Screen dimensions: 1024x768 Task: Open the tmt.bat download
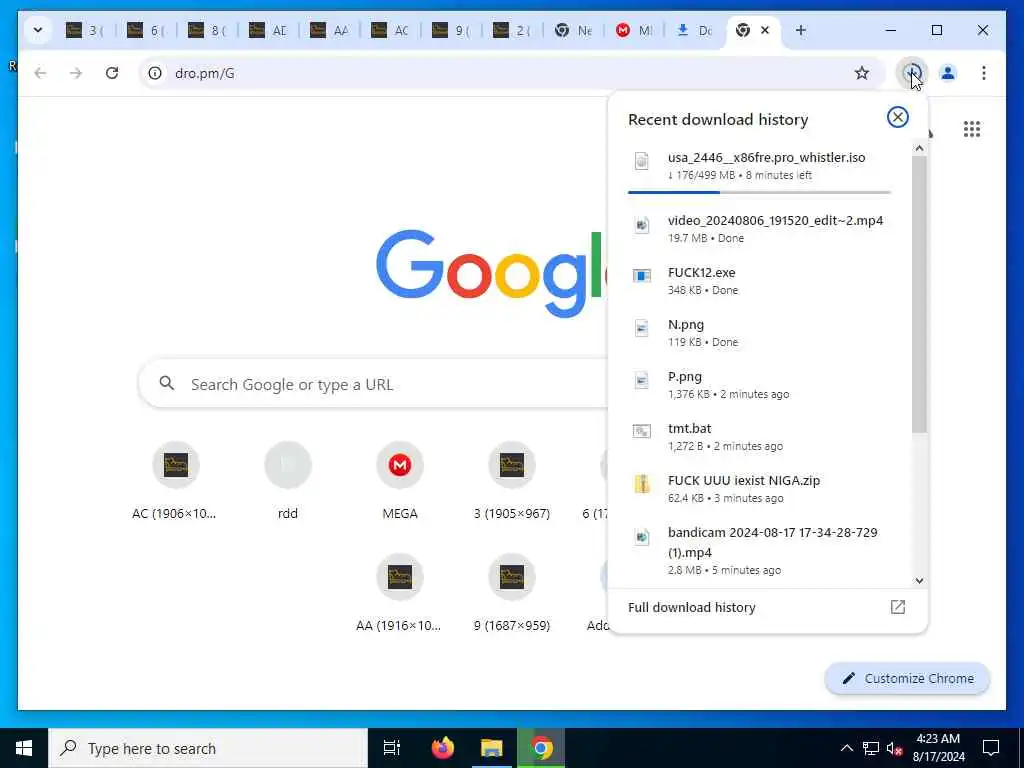click(x=760, y=436)
